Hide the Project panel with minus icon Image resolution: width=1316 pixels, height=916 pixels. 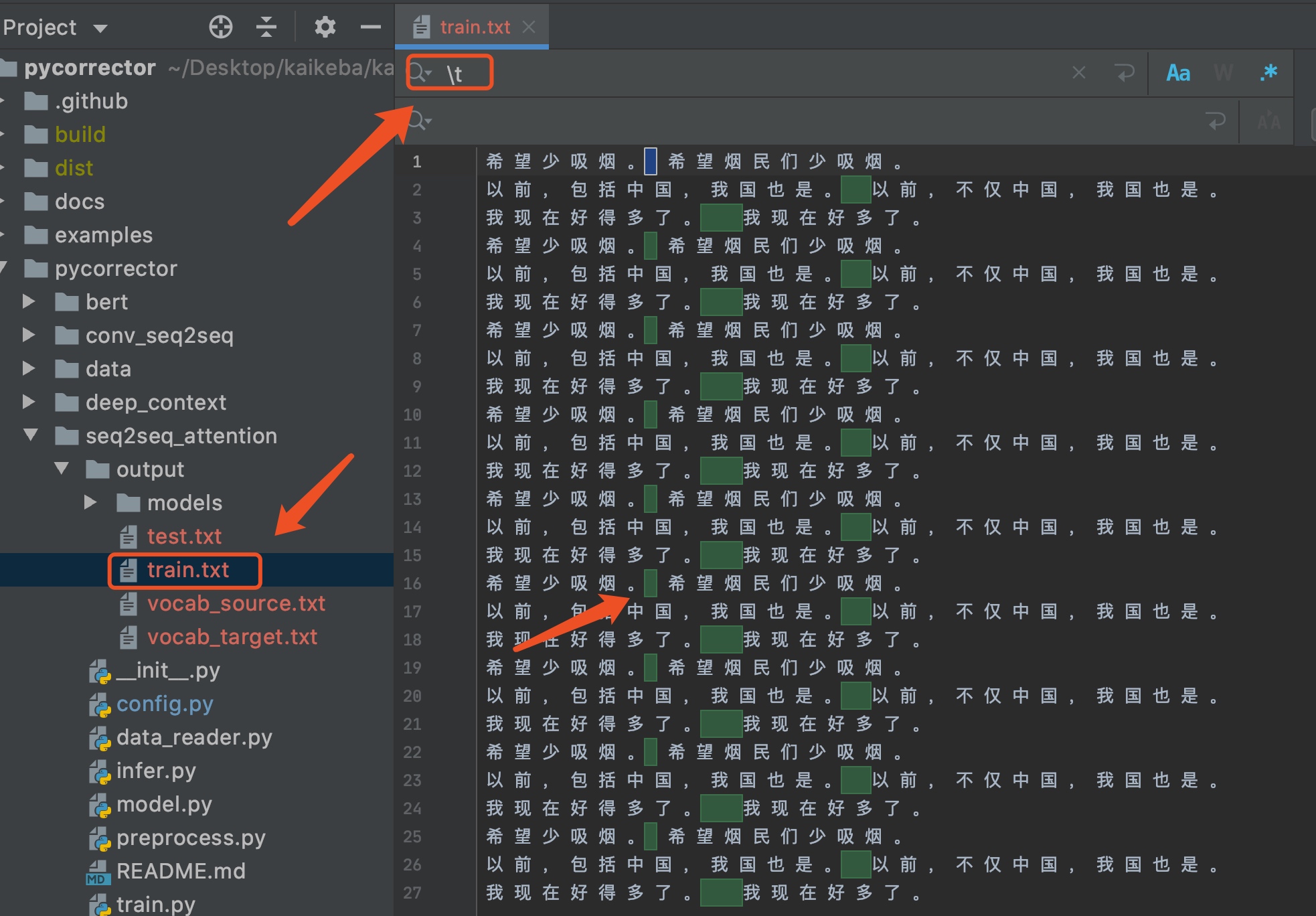click(370, 27)
